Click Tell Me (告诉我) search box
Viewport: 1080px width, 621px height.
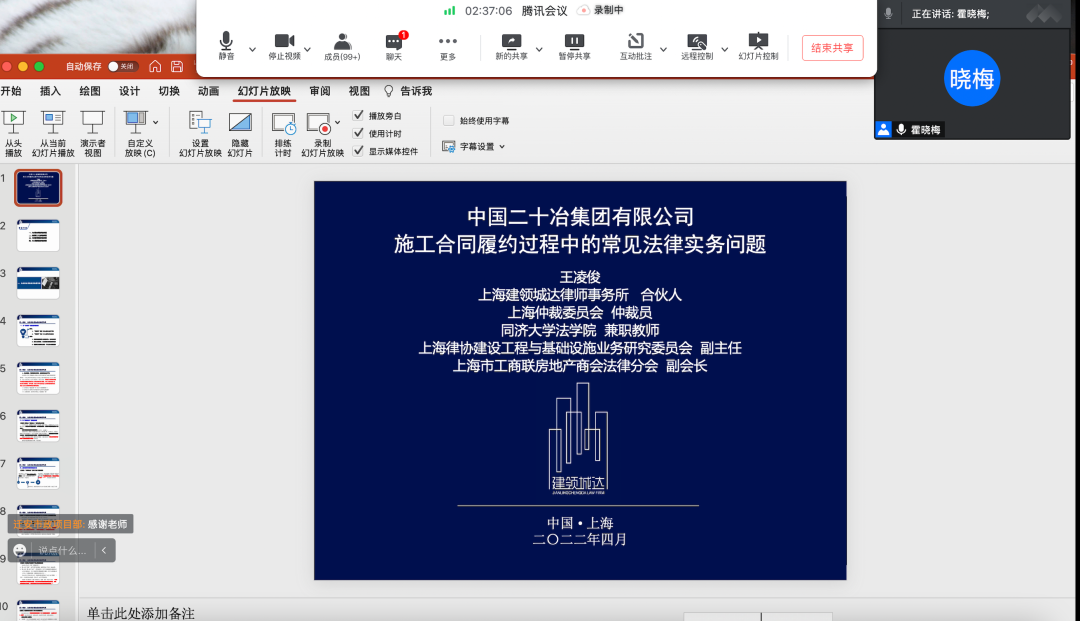pos(416,91)
